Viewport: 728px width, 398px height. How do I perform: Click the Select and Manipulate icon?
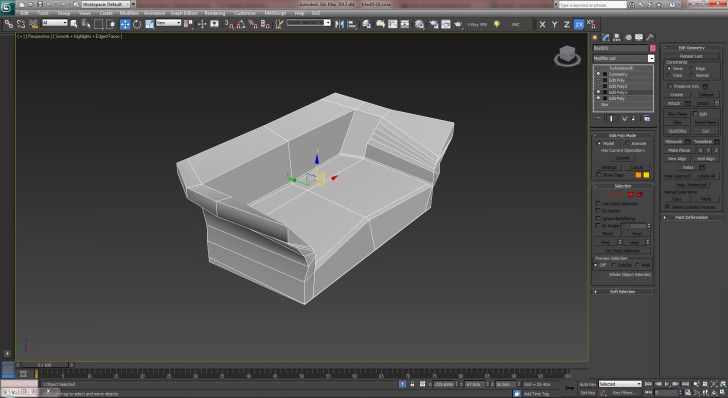(202, 24)
